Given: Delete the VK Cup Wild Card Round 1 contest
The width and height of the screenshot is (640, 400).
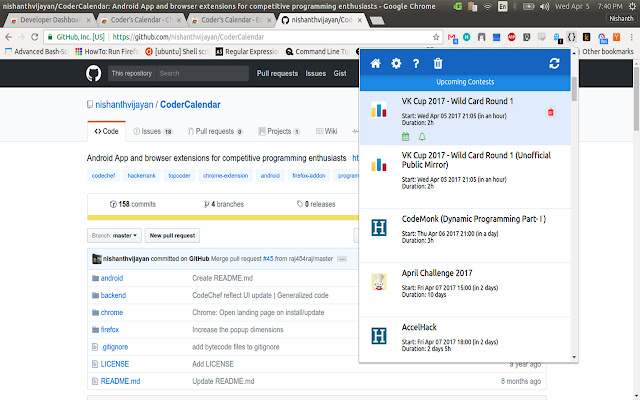Looking at the screenshot, I should click(550, 112).
